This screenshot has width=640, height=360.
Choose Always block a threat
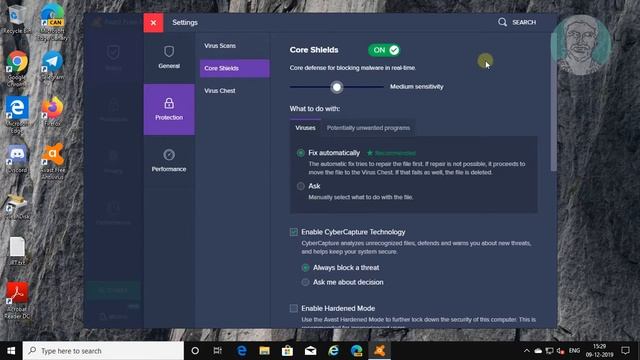pyautogui.click(x=305, y=268)
